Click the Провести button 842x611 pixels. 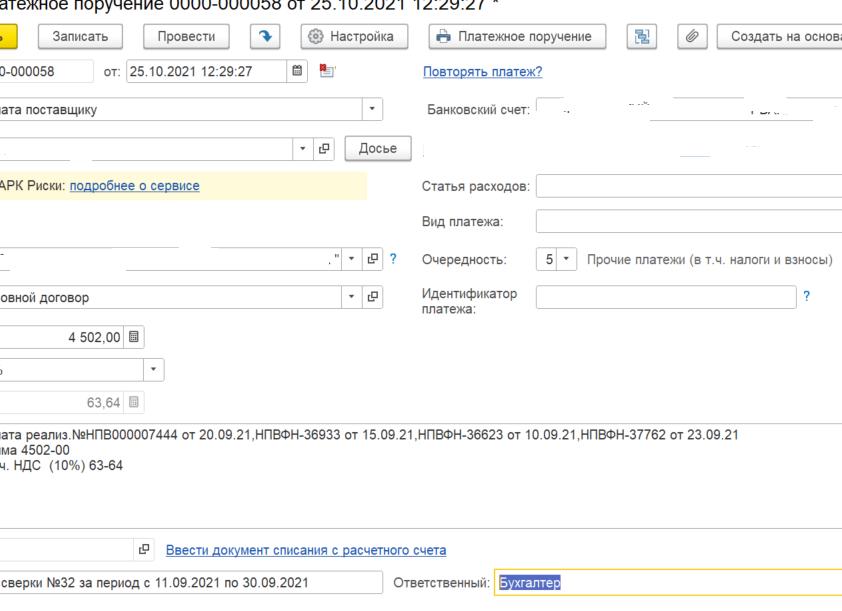186,37
